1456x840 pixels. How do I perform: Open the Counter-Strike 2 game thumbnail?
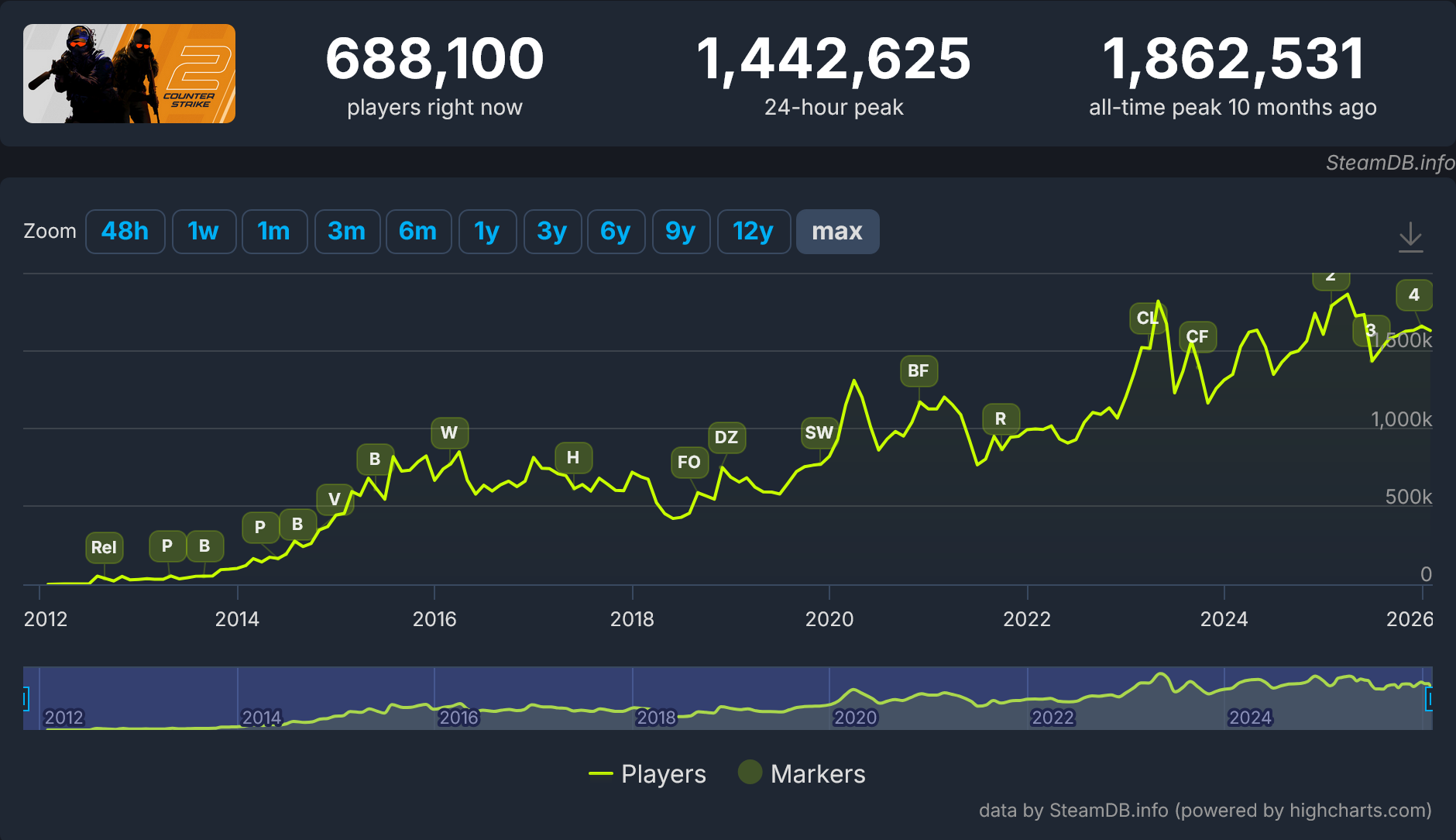[x=129, y=74]
